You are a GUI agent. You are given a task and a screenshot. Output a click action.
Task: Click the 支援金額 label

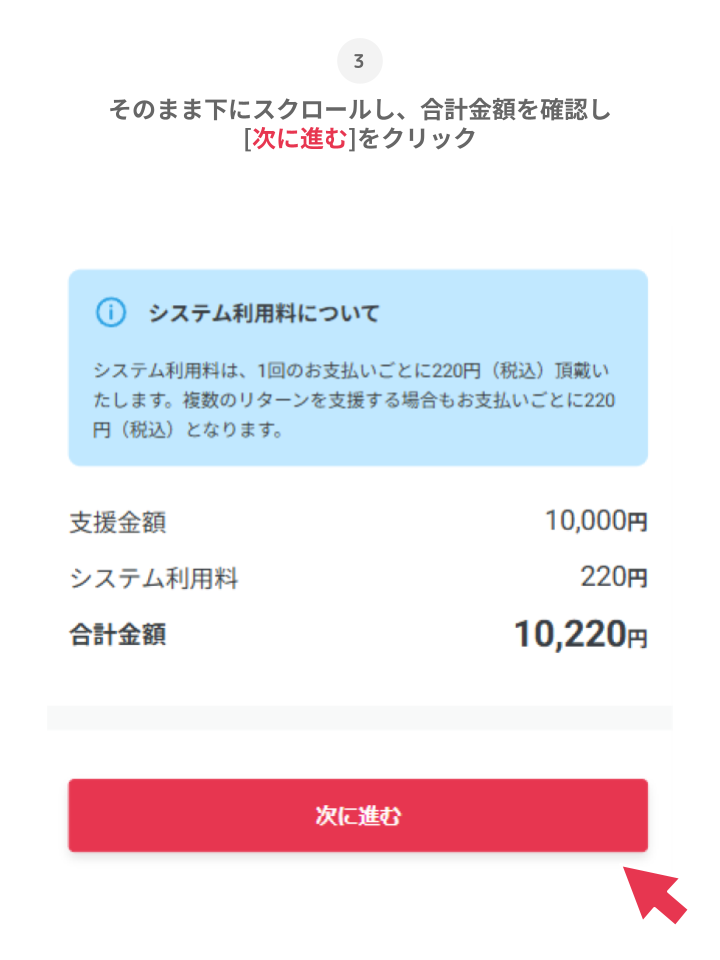point(118,522)
